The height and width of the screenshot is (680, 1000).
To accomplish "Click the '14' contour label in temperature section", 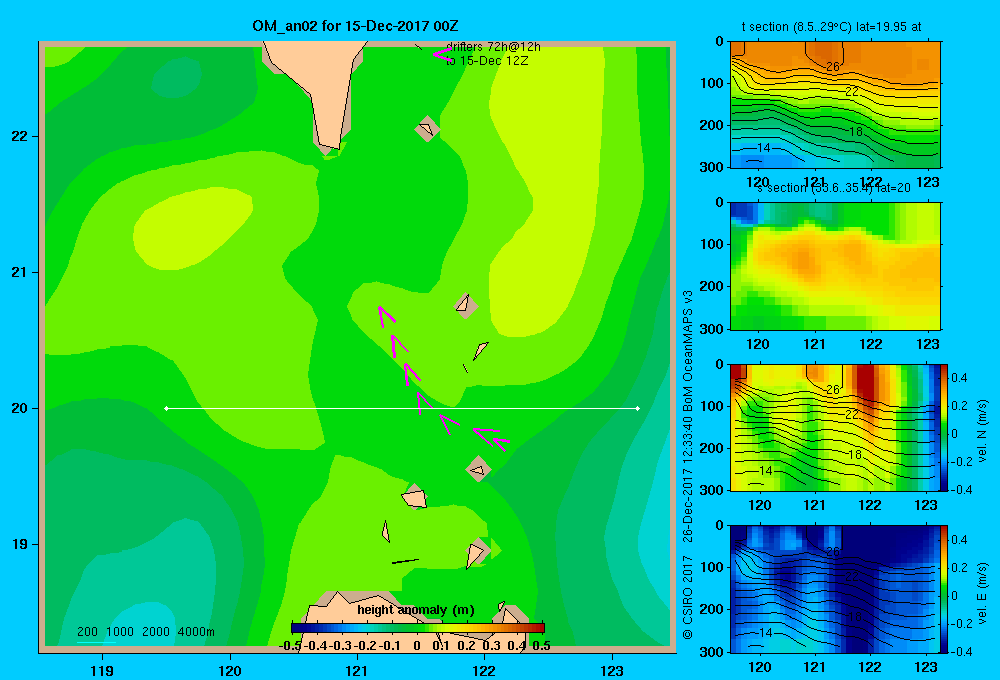I will pyautogui.click(x=763, y=148).
